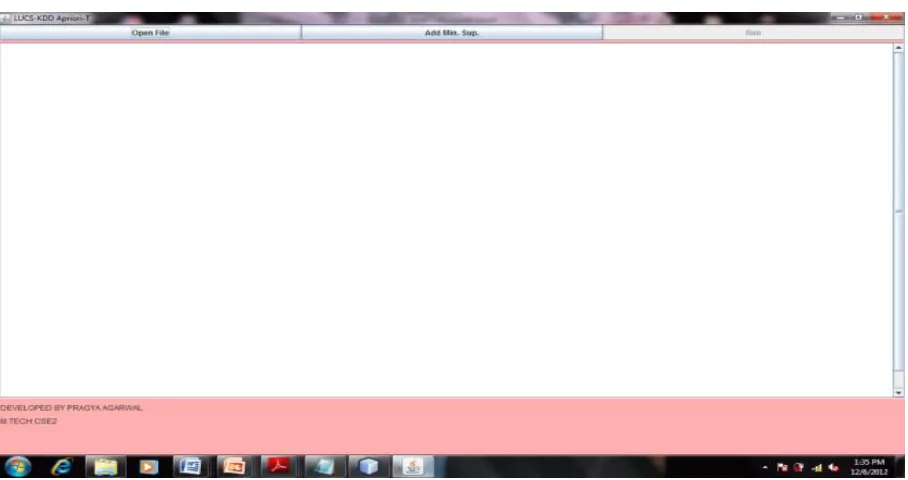Open the Windows Start menu

point(18,467)
